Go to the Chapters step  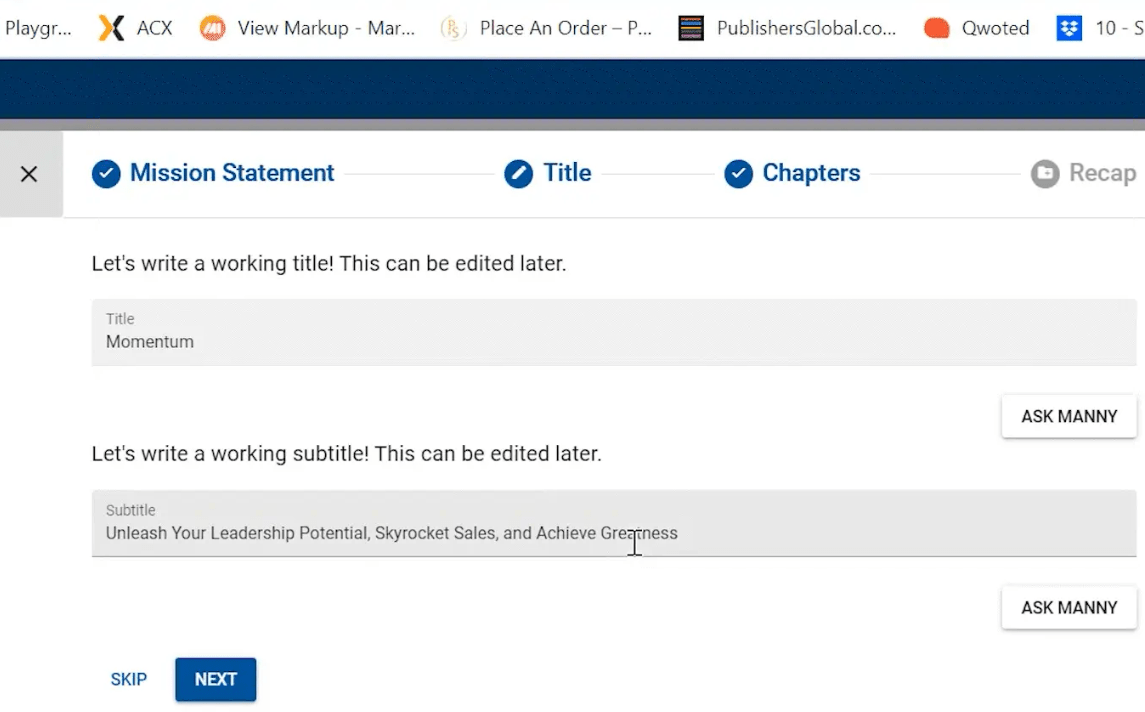pos(811,173)
